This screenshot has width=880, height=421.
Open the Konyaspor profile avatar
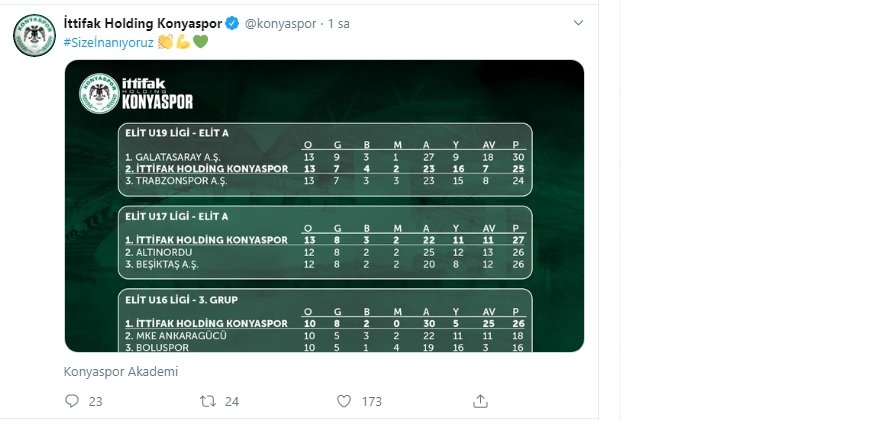point(32,38)
